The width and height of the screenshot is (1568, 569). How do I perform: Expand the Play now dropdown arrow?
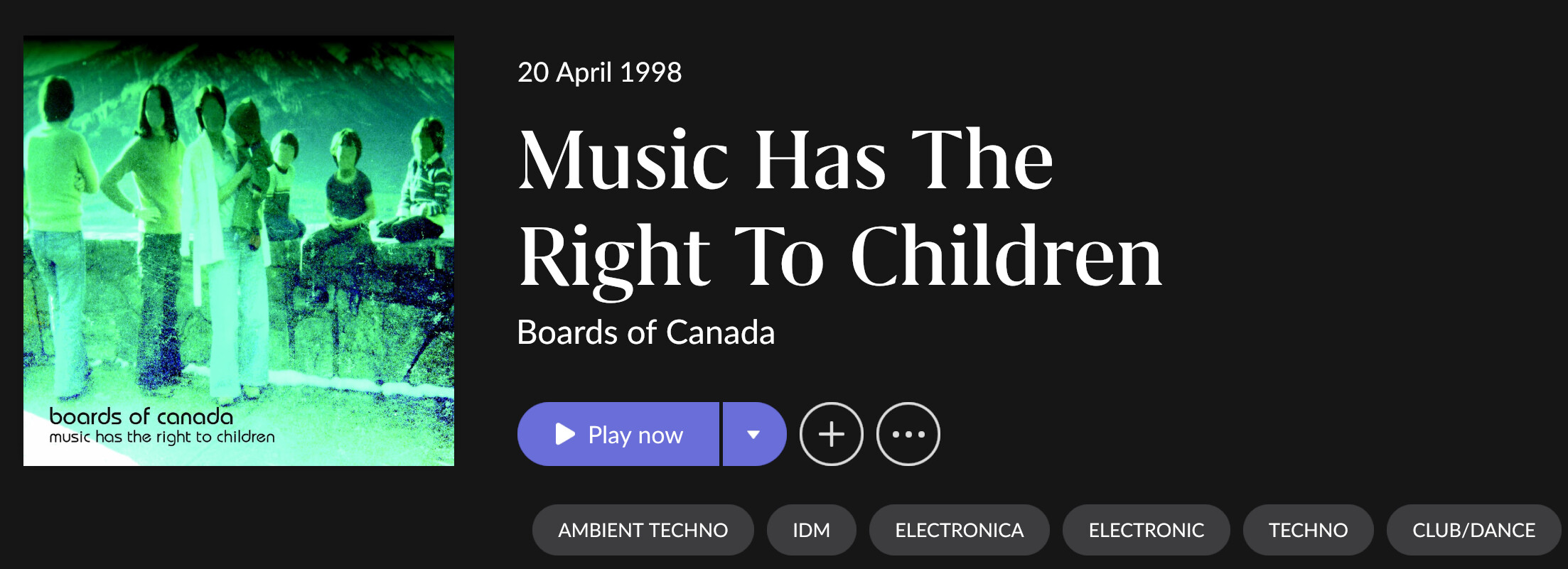pos(754,434)
